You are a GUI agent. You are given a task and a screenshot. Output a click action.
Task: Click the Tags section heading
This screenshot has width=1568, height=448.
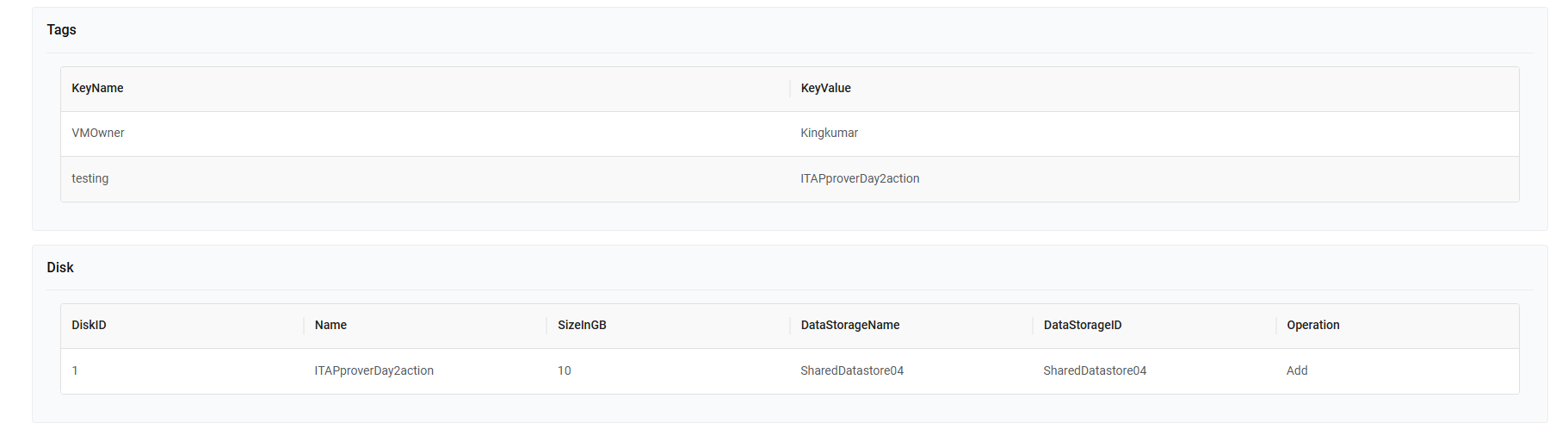pos(61,29)
